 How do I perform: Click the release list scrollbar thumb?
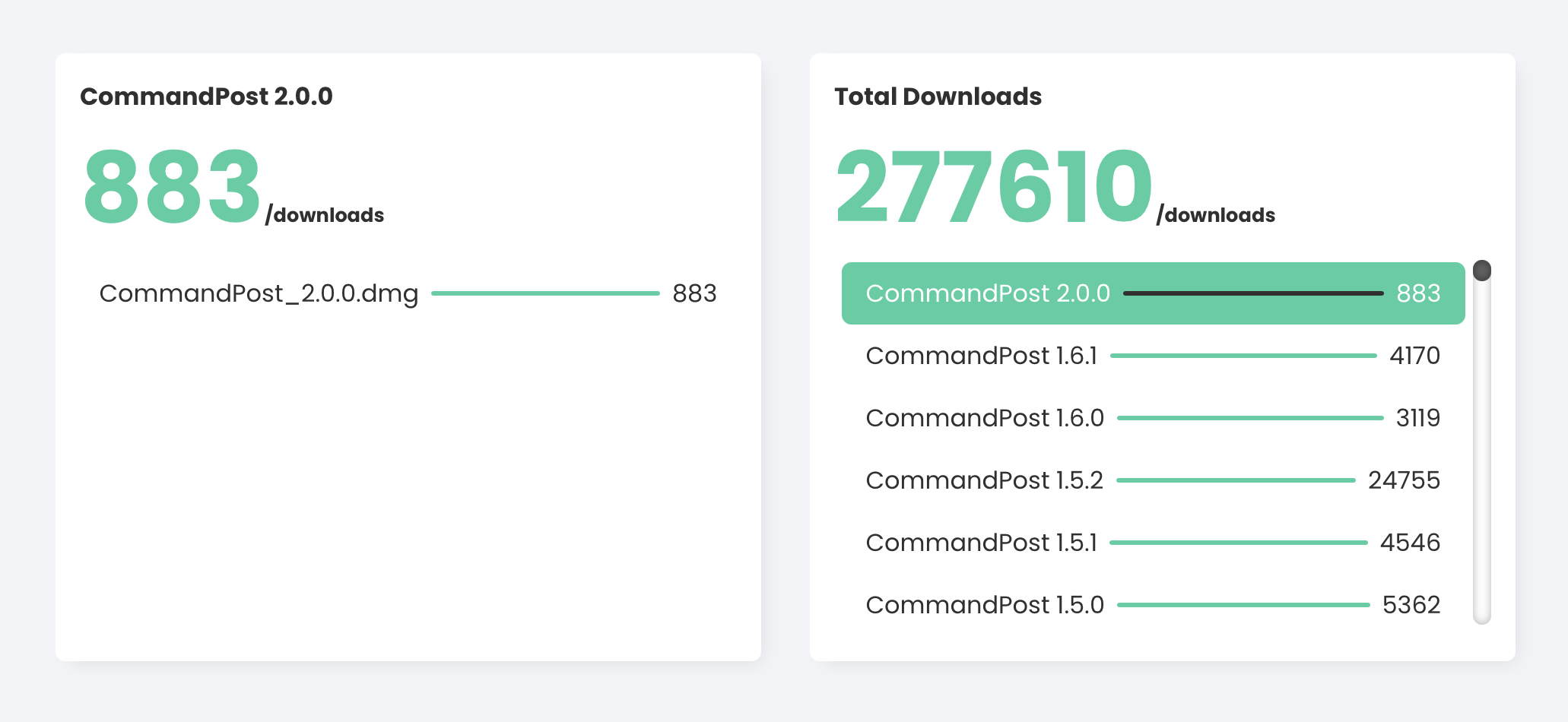click(1481, 271)
